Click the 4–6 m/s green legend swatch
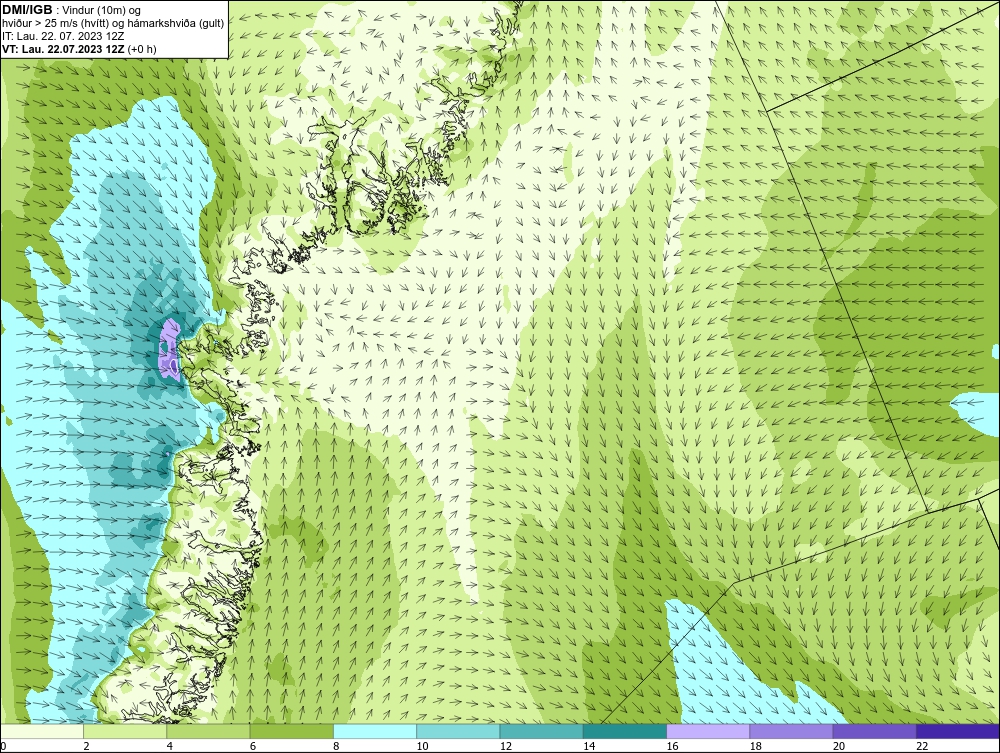Image resolution: width=1000 pixels, height=753 pixels. click(x=209, y=731)
